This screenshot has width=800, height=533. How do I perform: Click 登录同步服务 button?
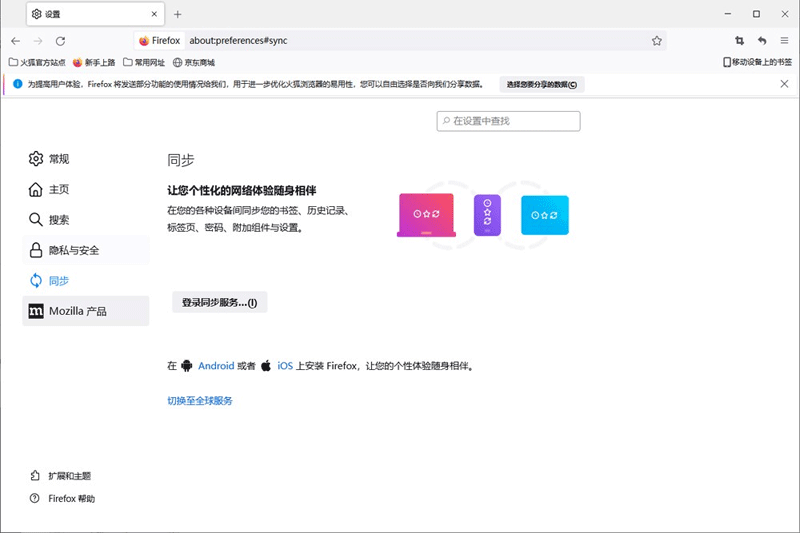[x=219, y=302]
